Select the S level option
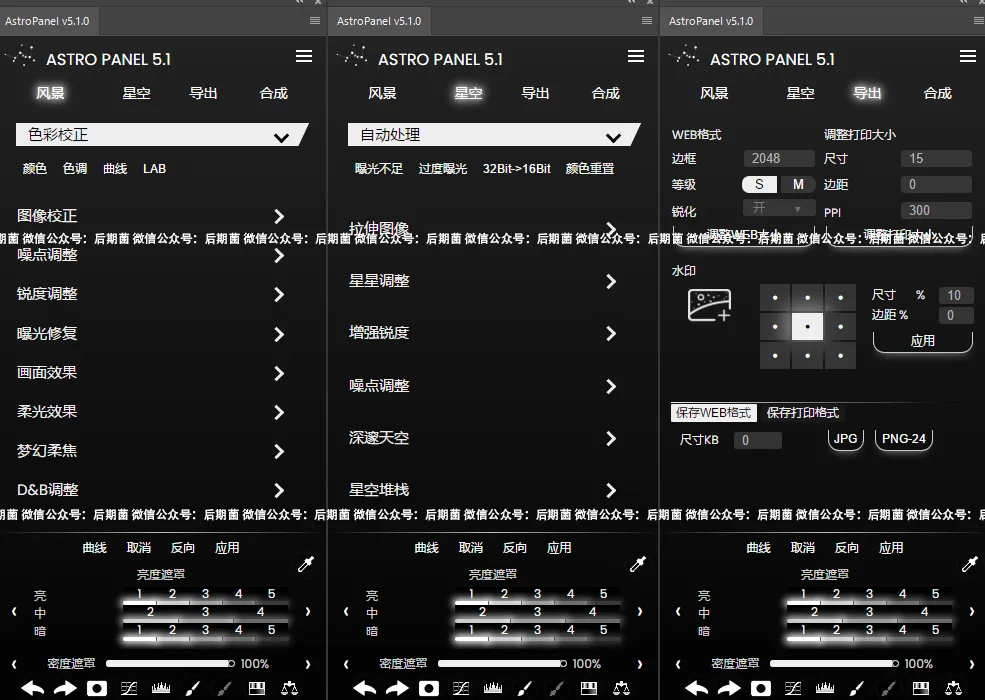 759,184
